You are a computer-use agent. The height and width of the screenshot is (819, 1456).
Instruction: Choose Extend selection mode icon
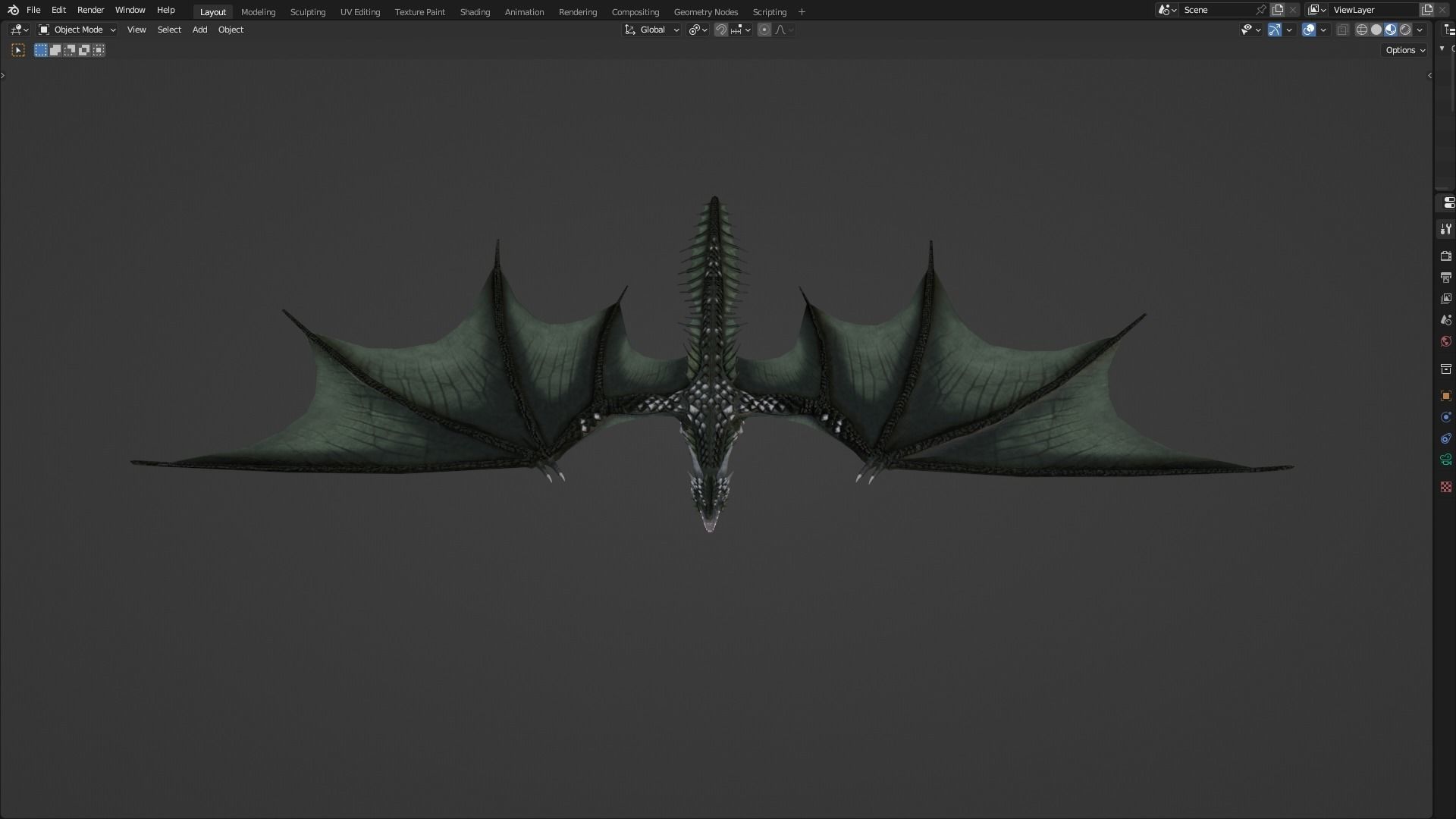55,50
